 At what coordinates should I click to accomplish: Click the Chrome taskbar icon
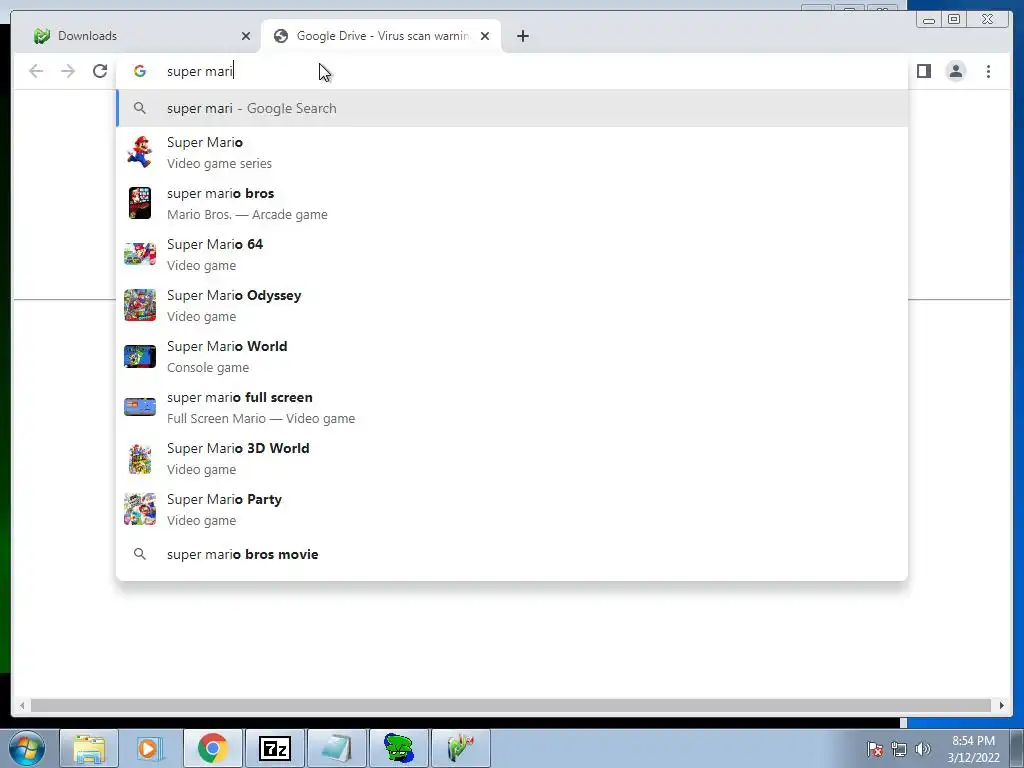pyautogui.click(x=213, y=748)
